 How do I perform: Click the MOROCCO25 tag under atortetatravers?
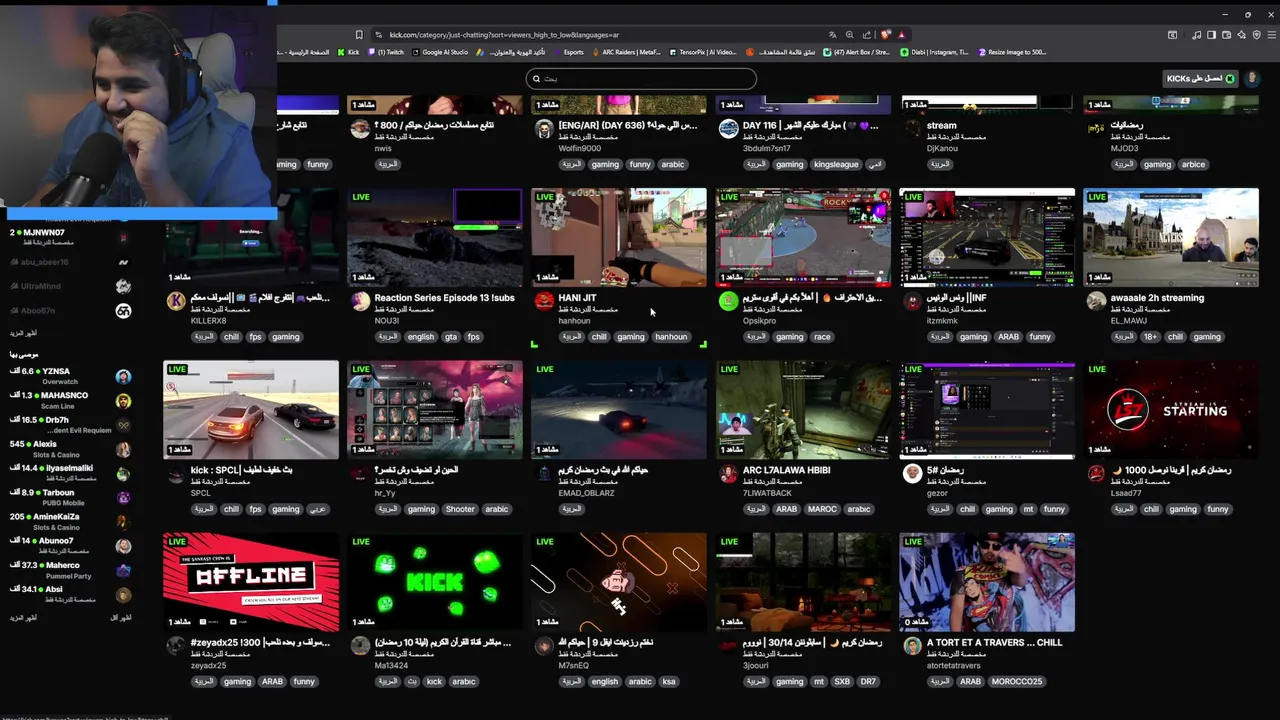point(1017,682)
